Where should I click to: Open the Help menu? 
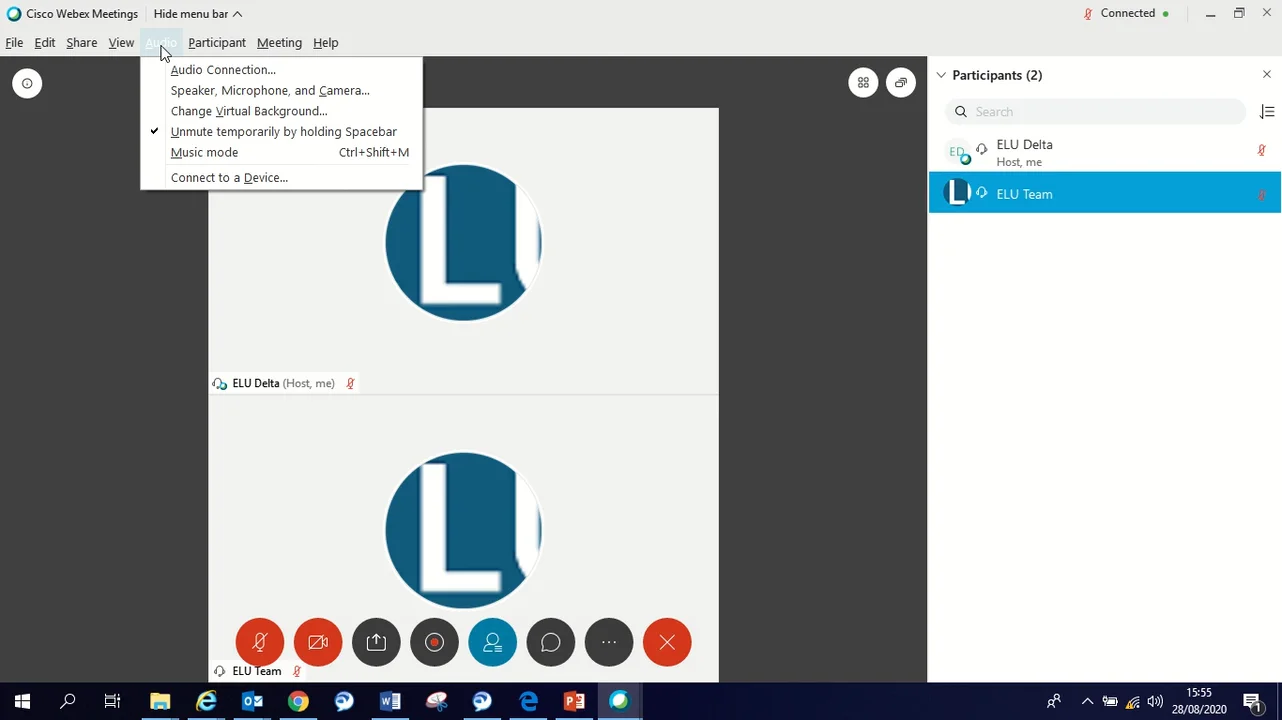326,43
